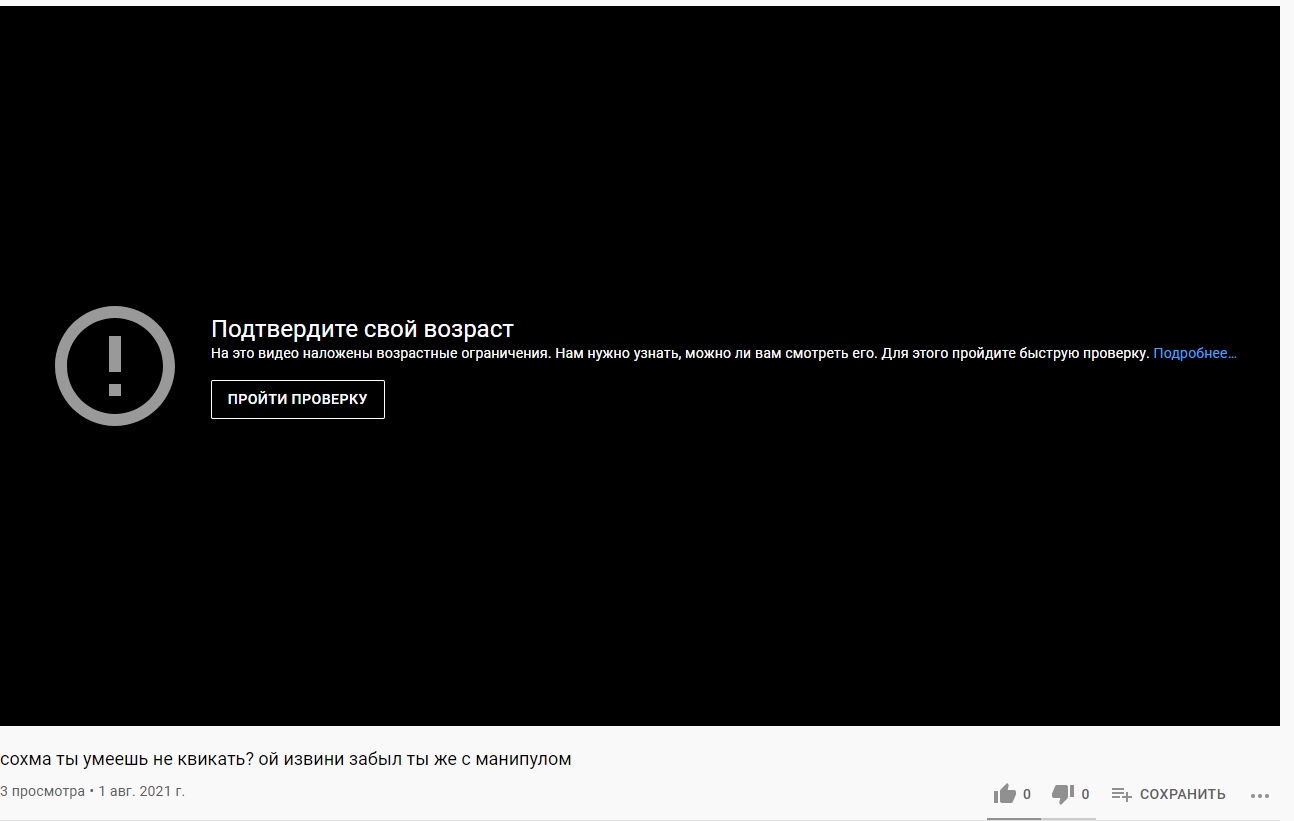
Task: Click the gray exclamation warning icon
Action: pyautogui.click(x=115, y=366)
